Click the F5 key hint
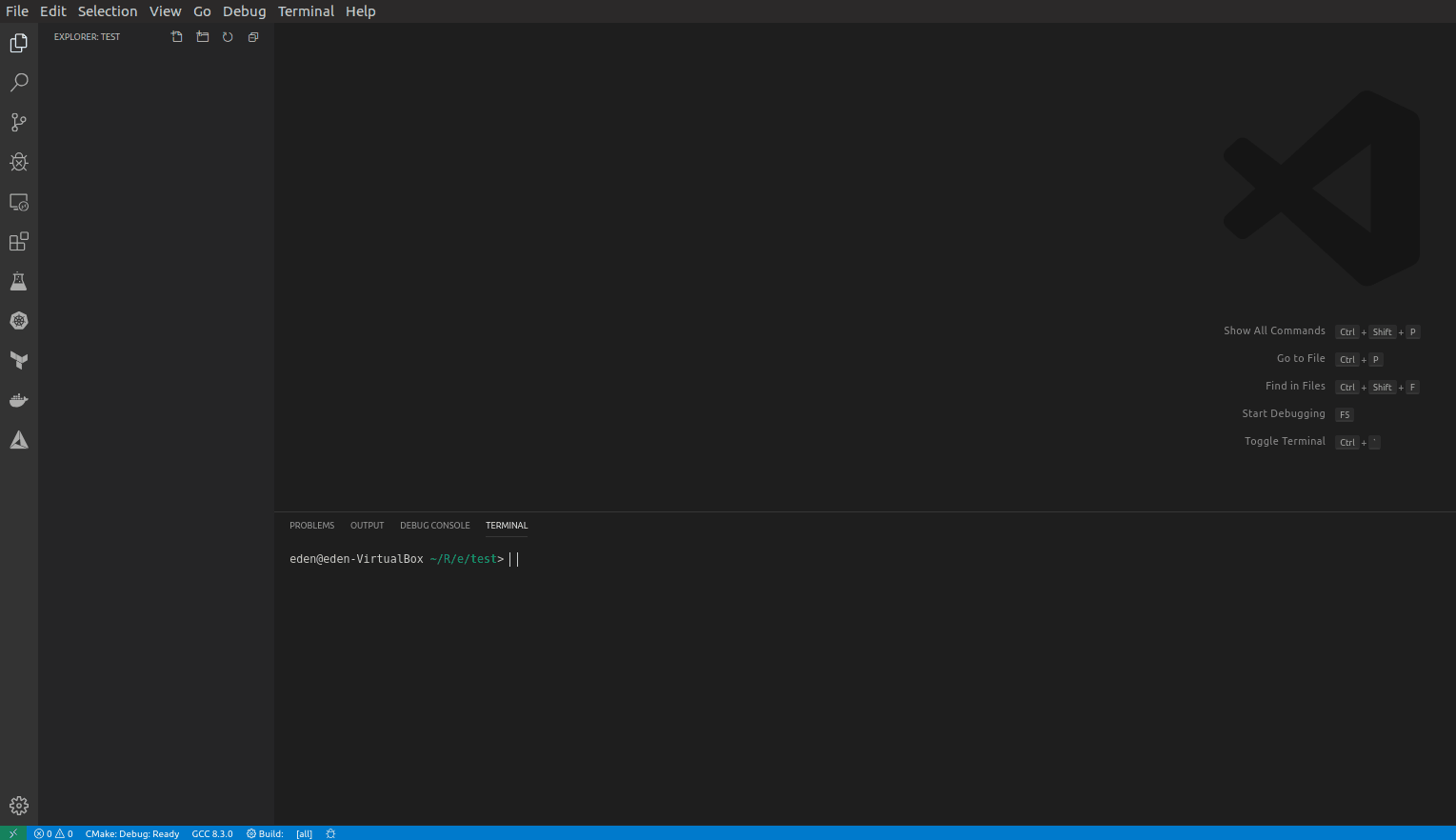This screenshot has height=840, width=1456. pyautogui.click(x=1345, y=415)
